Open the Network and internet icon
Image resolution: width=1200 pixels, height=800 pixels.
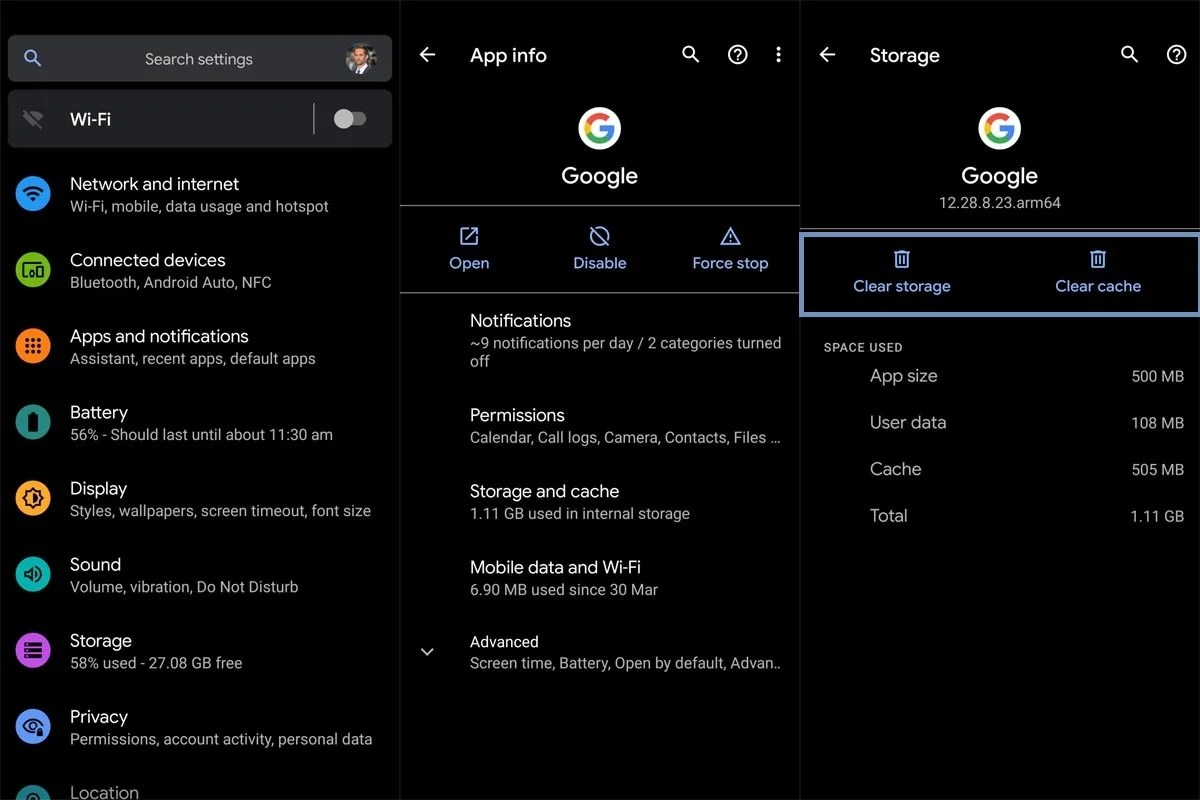[x=33, y=194]
